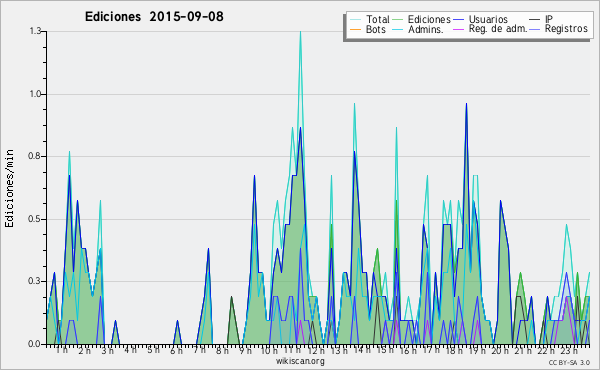This screenshot has height=370, width=600.
Task: Click the magenta Reg. de adm. legend line
Action: click(458, 29)
